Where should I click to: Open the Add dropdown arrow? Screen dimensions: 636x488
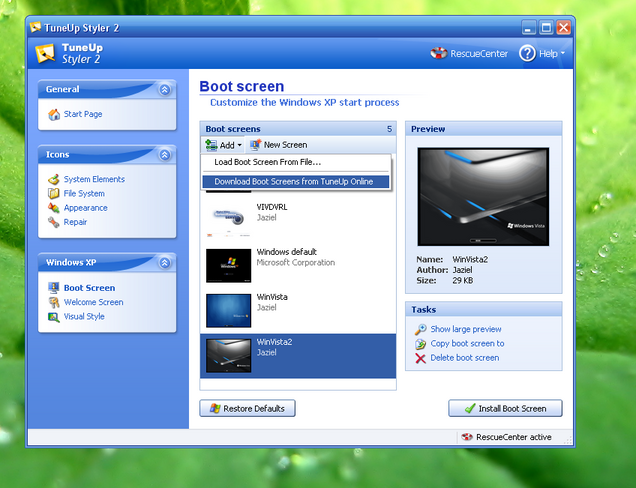pos(240,145)
